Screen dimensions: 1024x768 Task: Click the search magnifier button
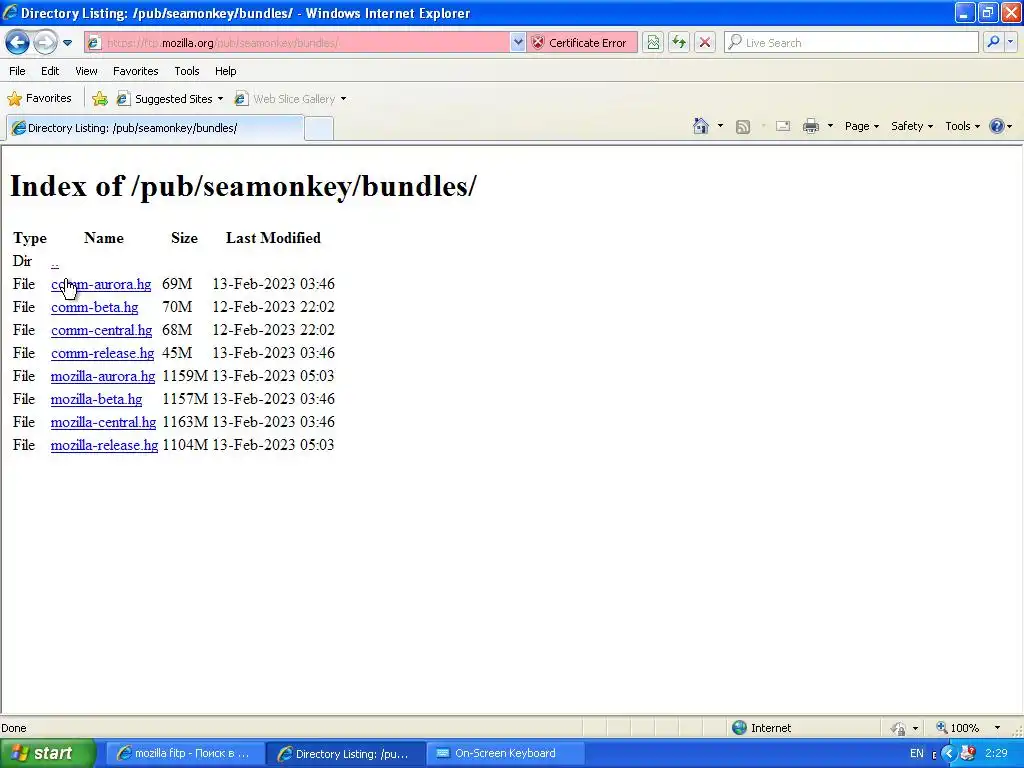coord(993,42)
